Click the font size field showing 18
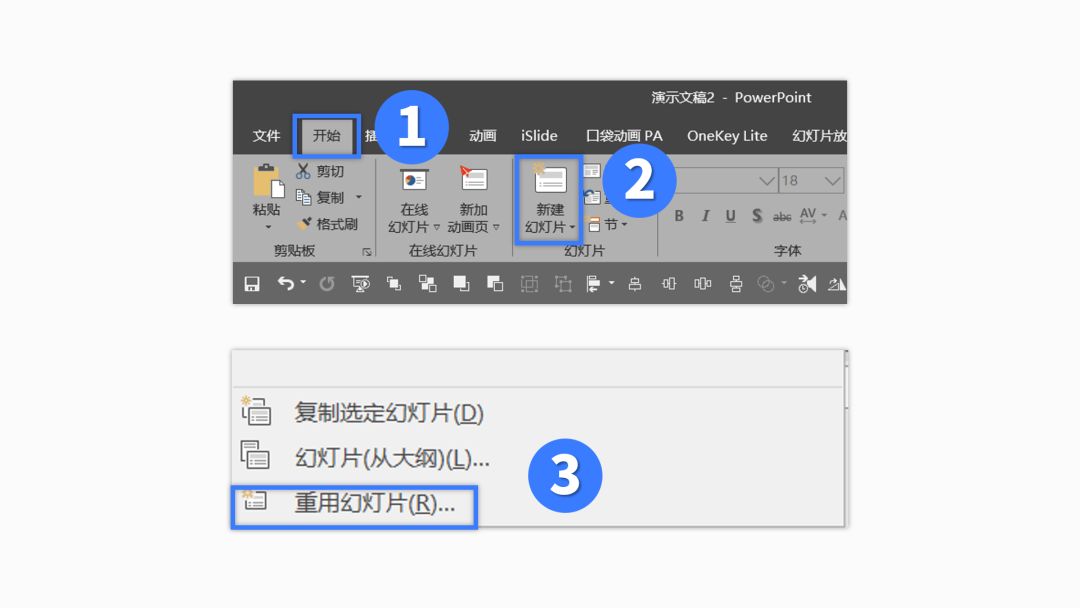Viewport: 1080px width, 608px height. point(800,181)
